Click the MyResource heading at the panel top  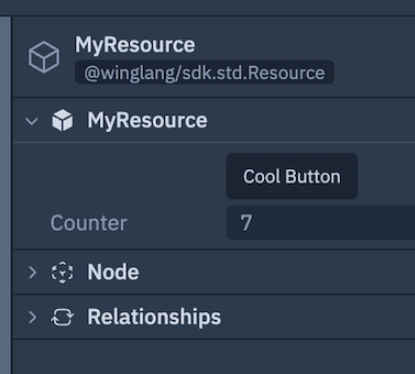coord(135,45)
